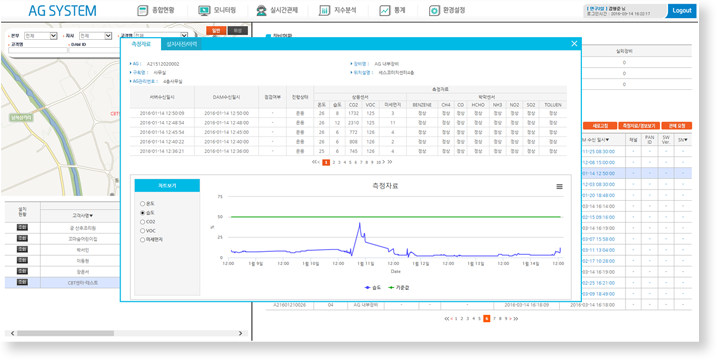This screenshot has width=717, height=360.
Task: Click the 조회 icon for 박서인 row
Action: 22,249
